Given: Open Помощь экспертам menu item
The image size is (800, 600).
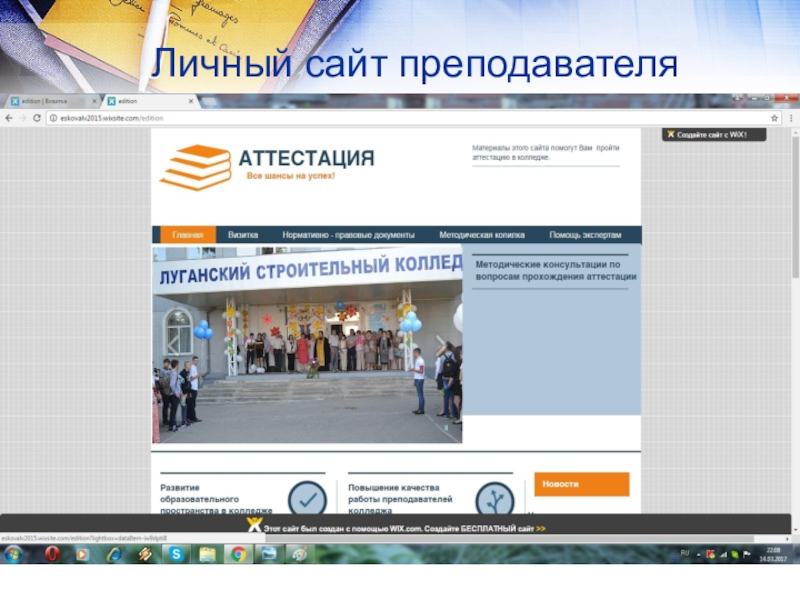Looking at the screenshot, I should [x=585, y=235].
